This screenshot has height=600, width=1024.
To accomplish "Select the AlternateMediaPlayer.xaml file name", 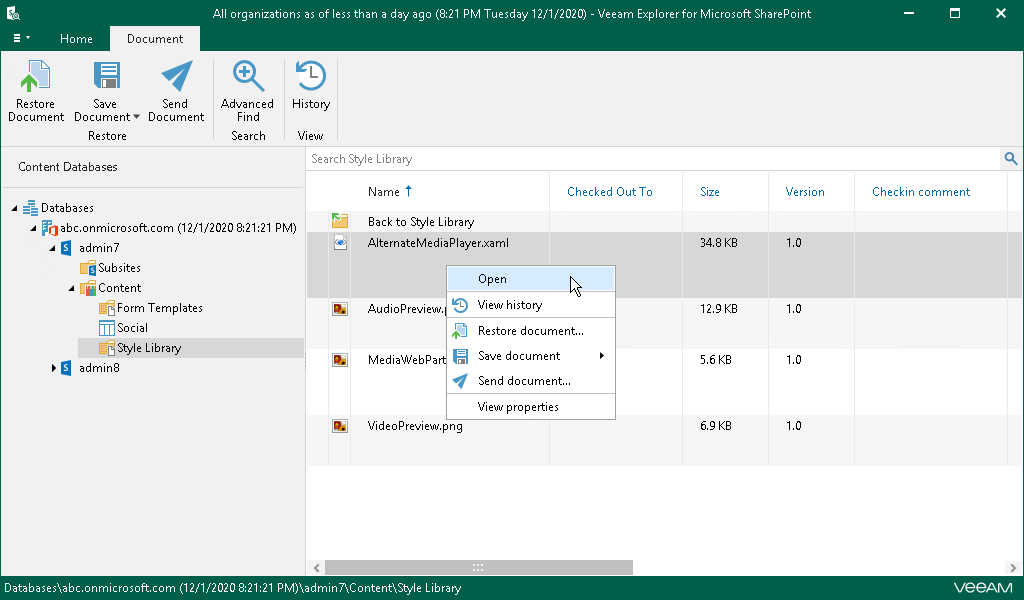I will (x=438, y=244).
